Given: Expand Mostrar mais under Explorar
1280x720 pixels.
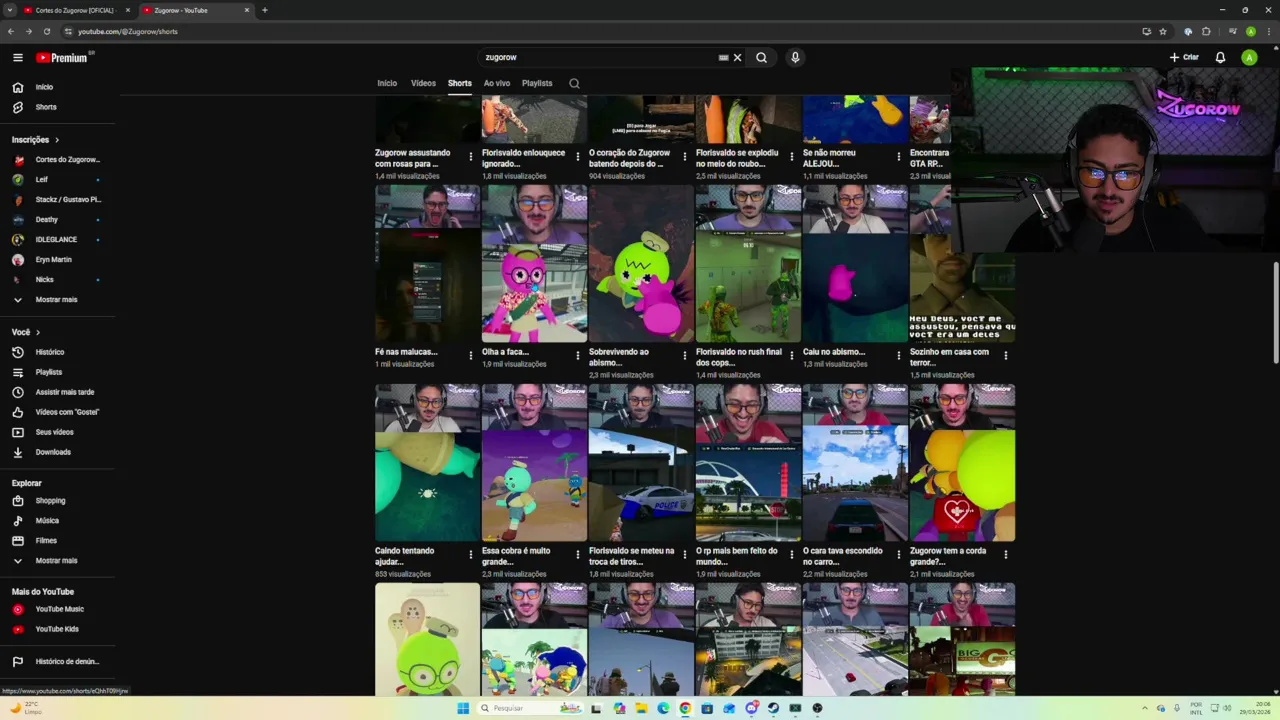Looking at the screenshot, I should 56,561.
